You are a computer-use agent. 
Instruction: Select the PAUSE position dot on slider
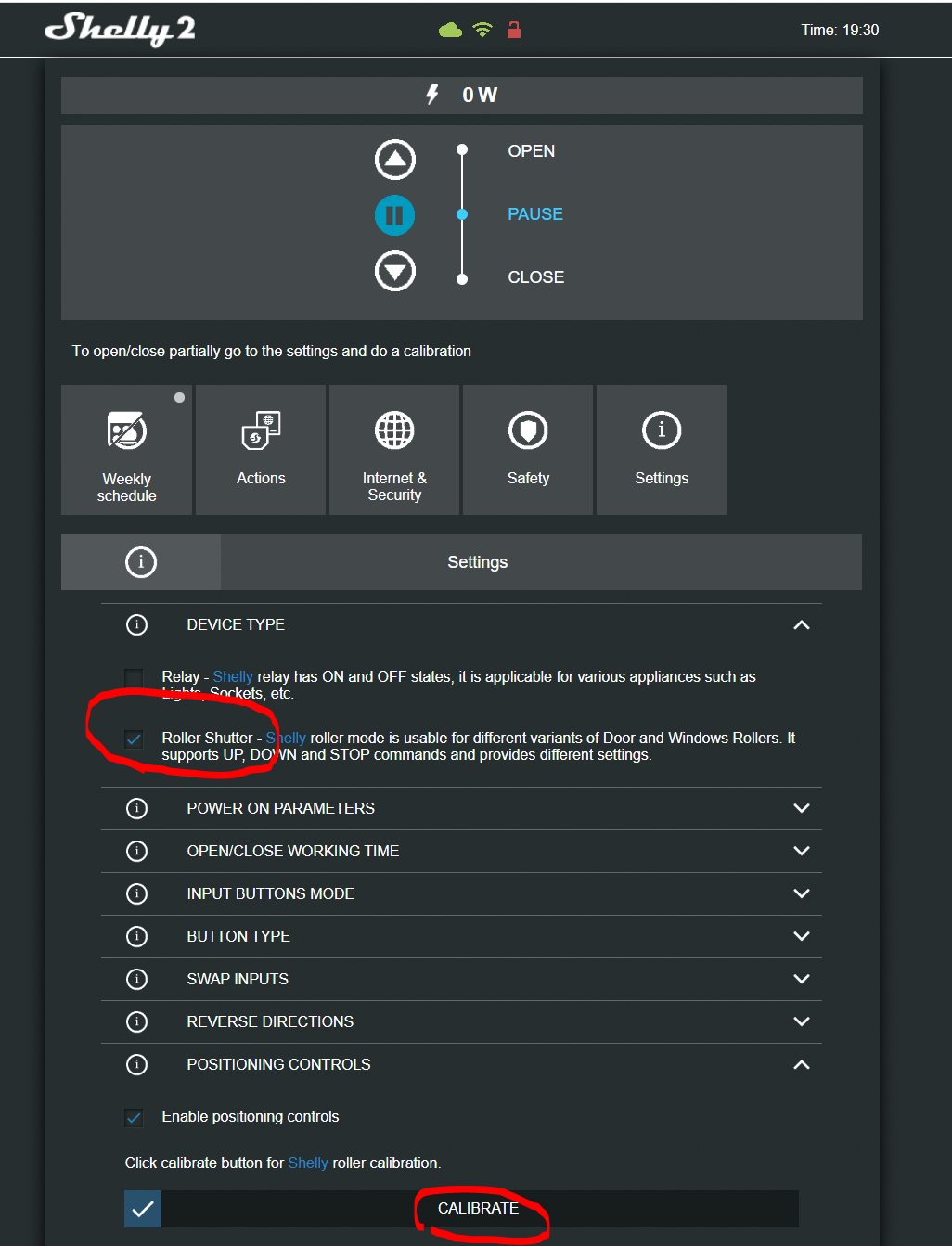pos(462,214)
